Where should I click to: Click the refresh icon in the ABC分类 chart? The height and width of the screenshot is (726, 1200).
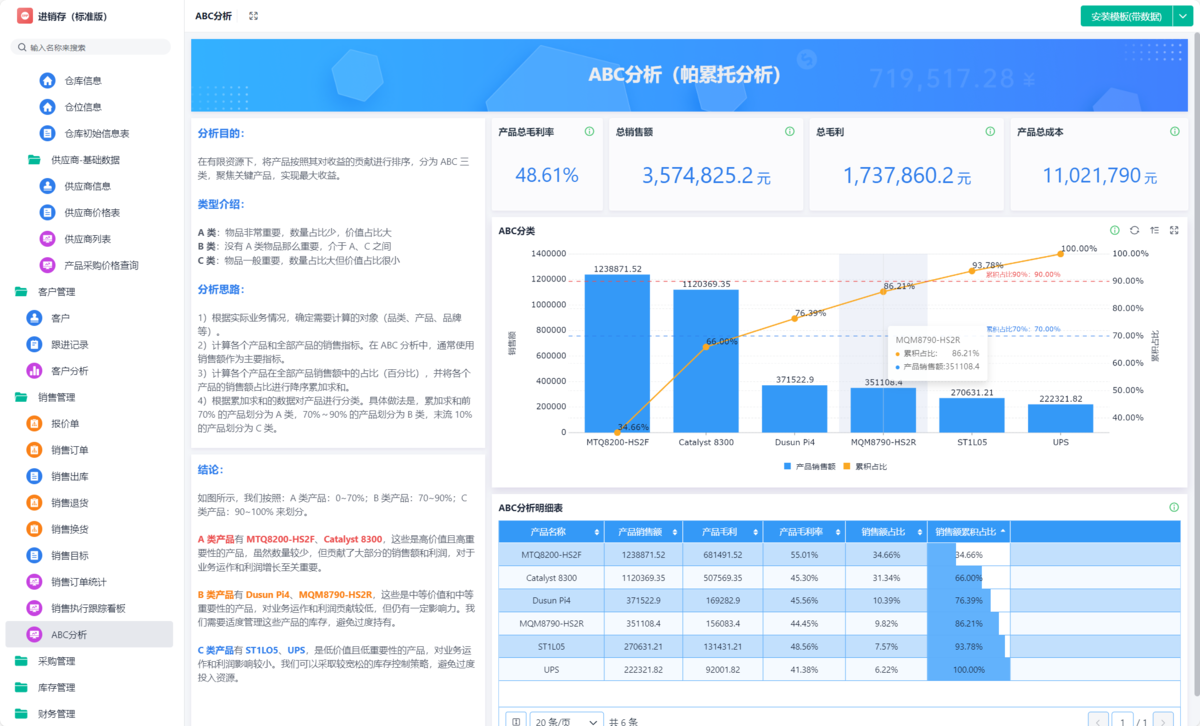coord(1134,230)
